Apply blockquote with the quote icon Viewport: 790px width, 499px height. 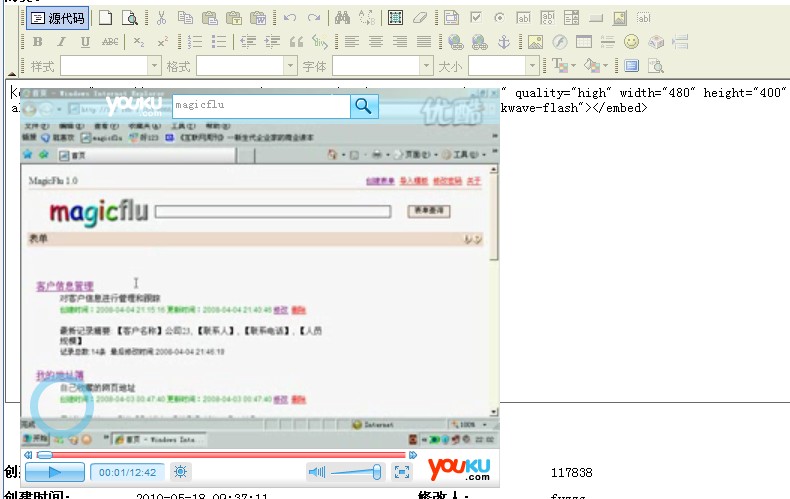pos(296,42)
